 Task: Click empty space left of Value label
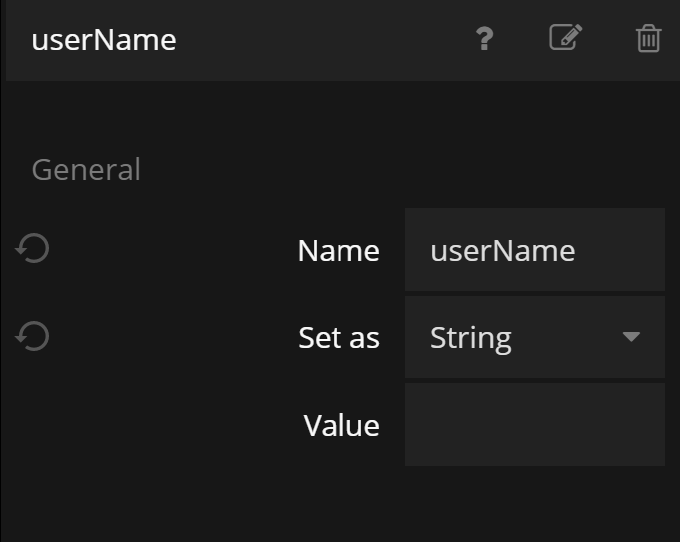click(x=150, y=426)
